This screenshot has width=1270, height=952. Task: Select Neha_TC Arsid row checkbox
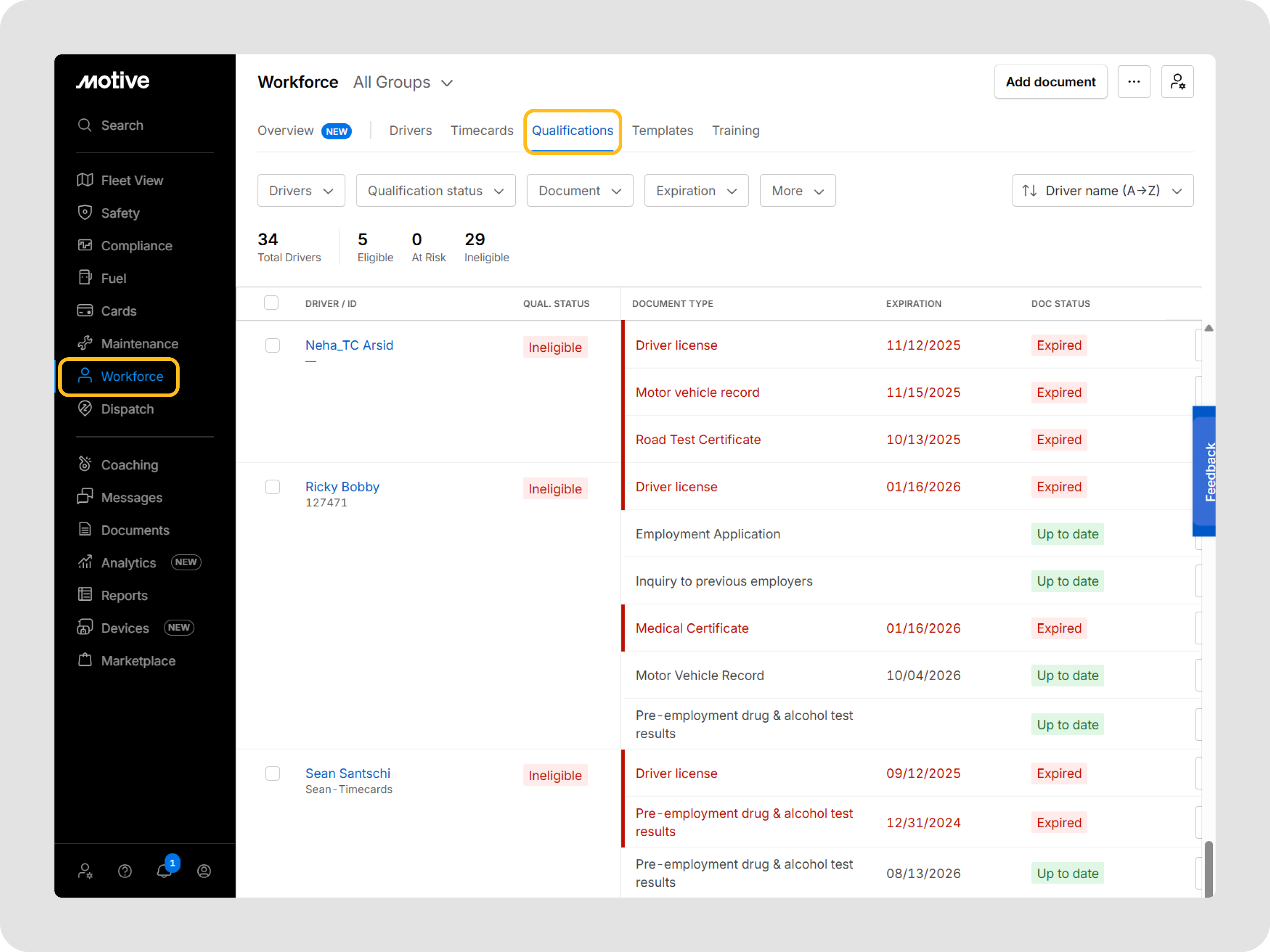click(x=273, y=345)
